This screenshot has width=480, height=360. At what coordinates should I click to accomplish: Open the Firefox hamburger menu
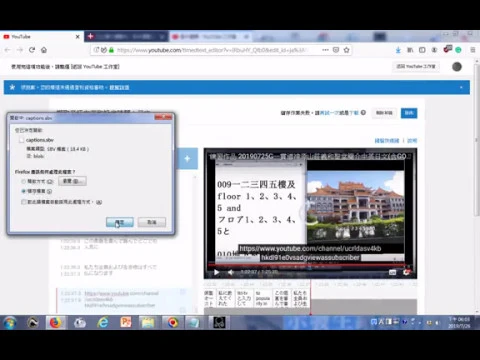pyautogui.click(x=473, y=50)
